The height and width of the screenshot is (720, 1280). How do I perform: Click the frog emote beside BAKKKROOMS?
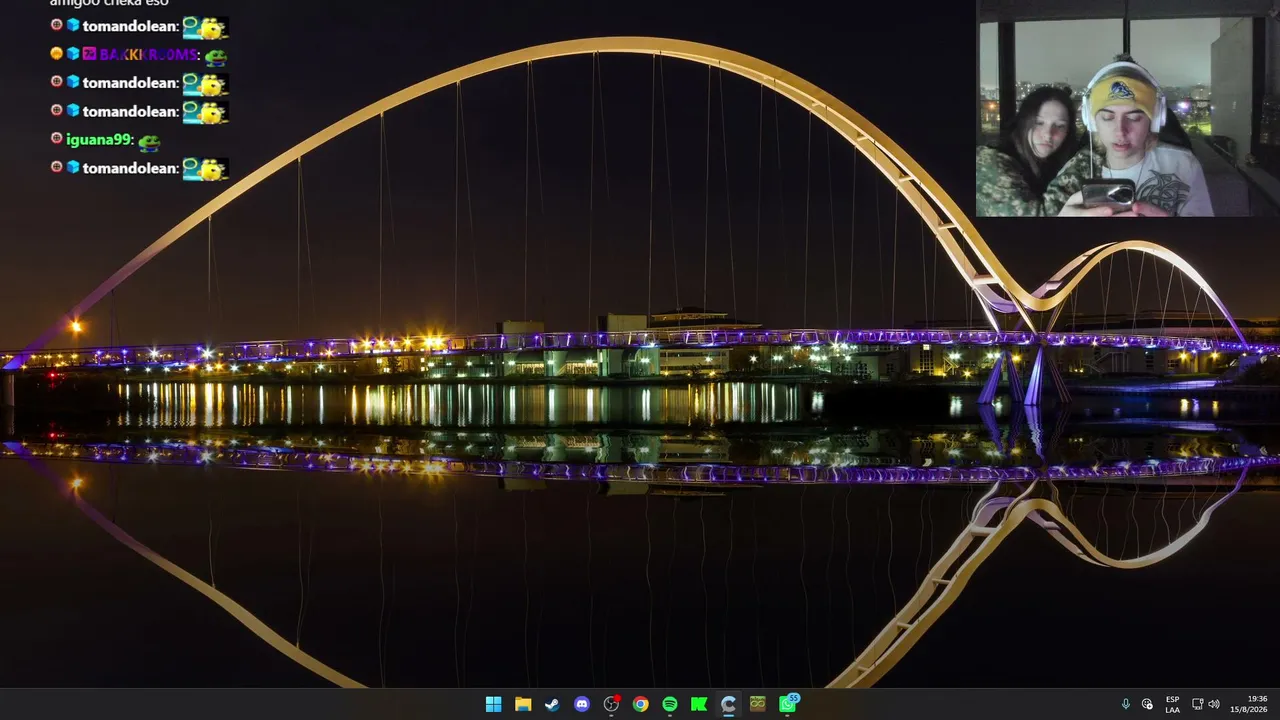point(215,56)
